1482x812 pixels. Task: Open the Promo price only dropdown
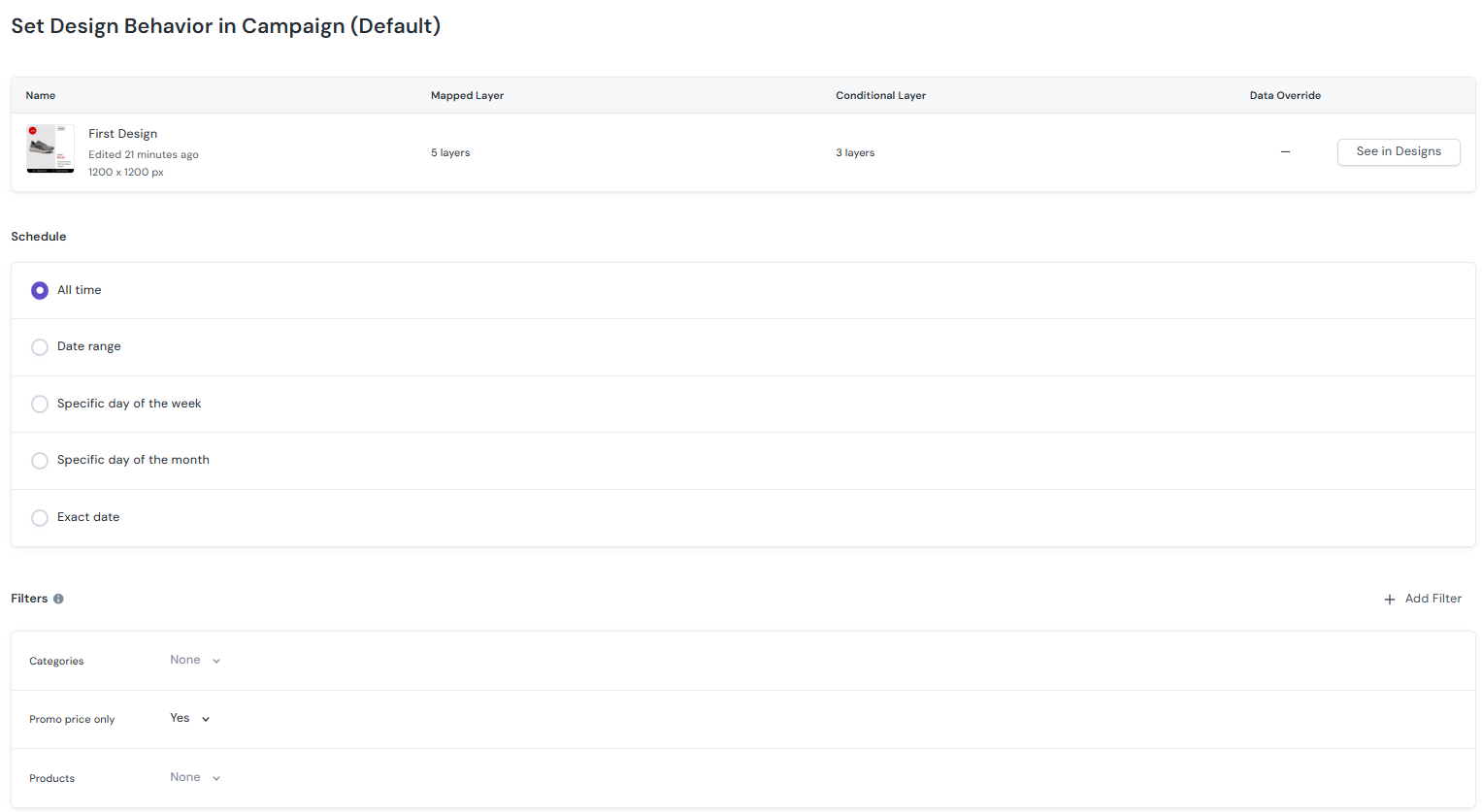[x=190, y=719]
